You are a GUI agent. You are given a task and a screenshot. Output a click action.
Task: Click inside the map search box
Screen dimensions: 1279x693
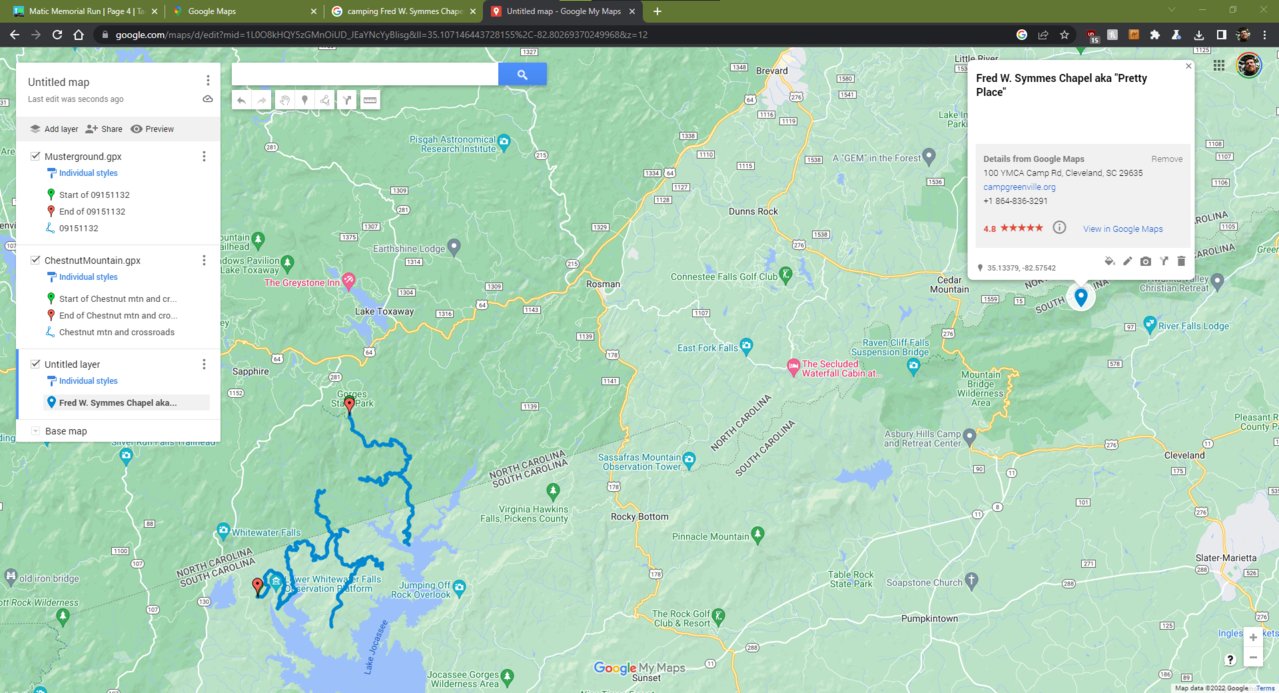[x=365, y=74]
